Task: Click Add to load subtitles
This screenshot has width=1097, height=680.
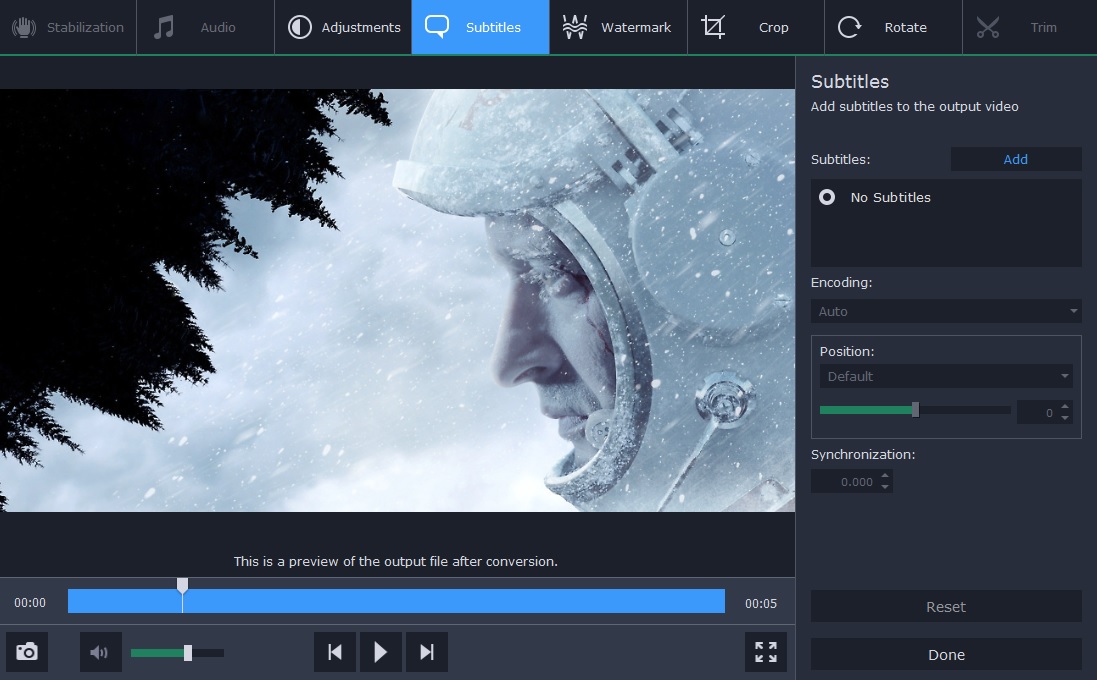Action: click(1015, 159)
